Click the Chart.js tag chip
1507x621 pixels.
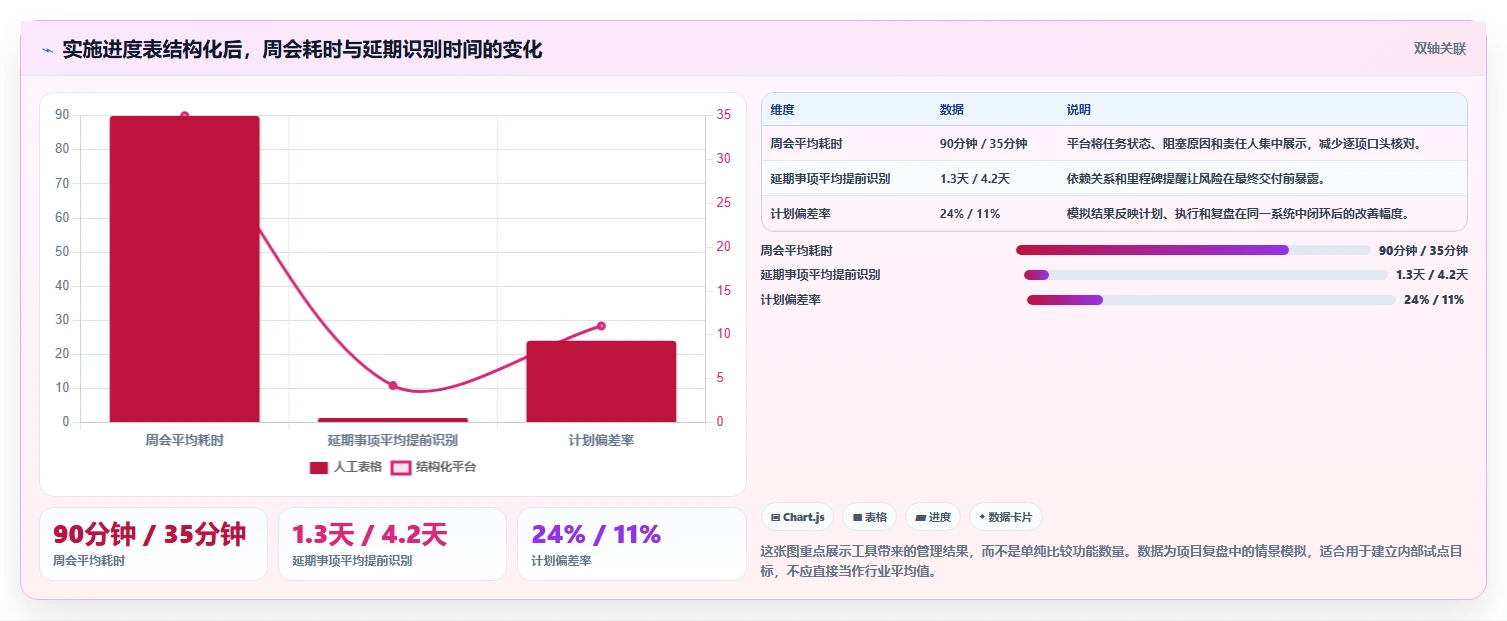coord(797,517)
